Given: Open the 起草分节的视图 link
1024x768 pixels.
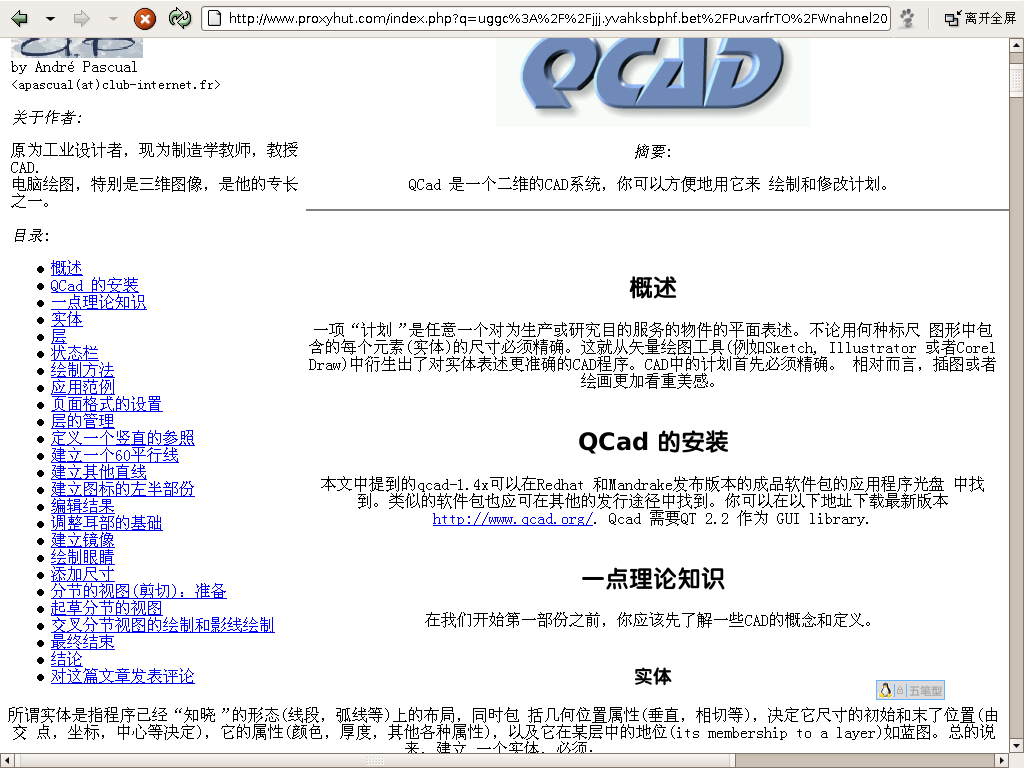Looking at the screenshot, I should pyautogui.click(x=106, y=607).
